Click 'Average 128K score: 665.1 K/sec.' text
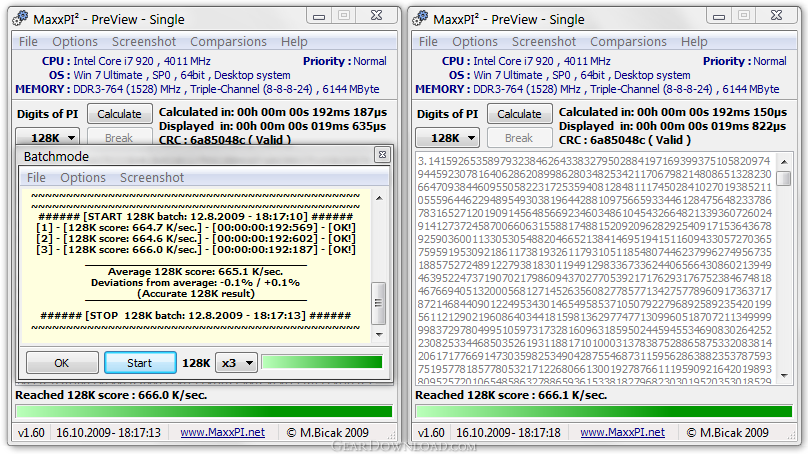The image size is (808, 454). 195,272
